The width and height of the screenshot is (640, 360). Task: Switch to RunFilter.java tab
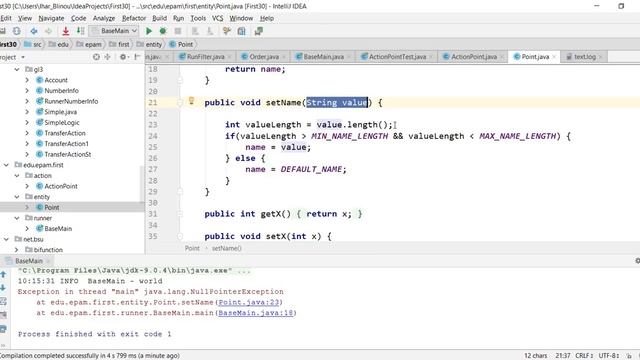pos(205,57)
